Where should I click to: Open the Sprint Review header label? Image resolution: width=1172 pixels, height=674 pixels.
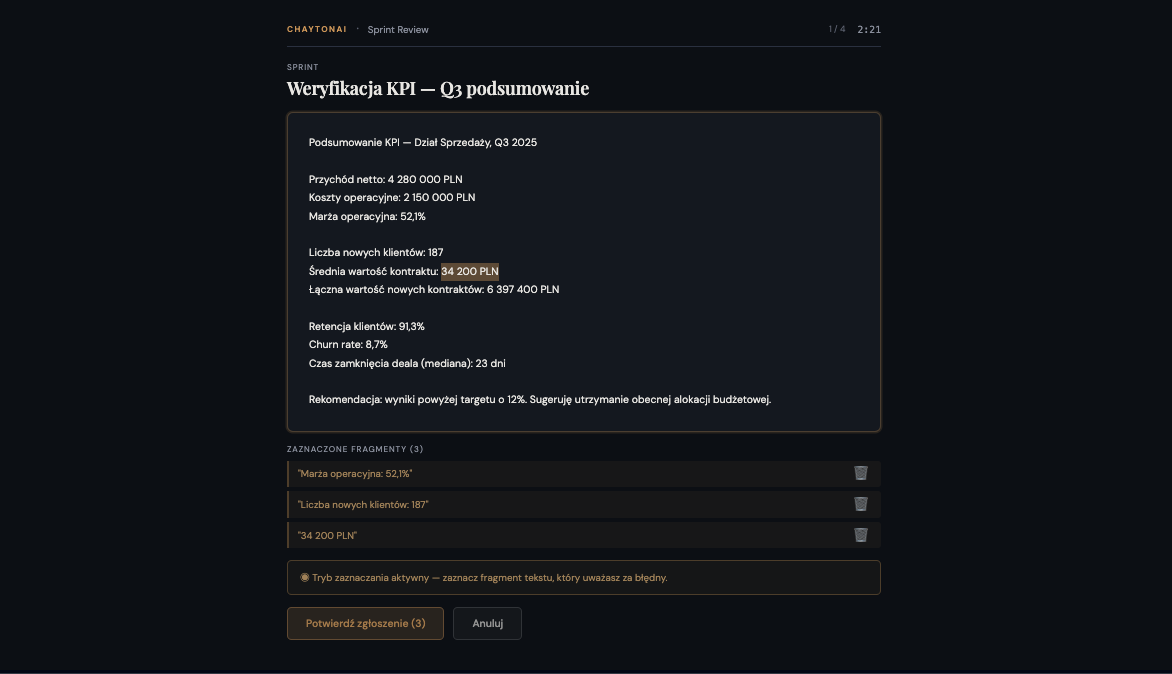(398, 30)
